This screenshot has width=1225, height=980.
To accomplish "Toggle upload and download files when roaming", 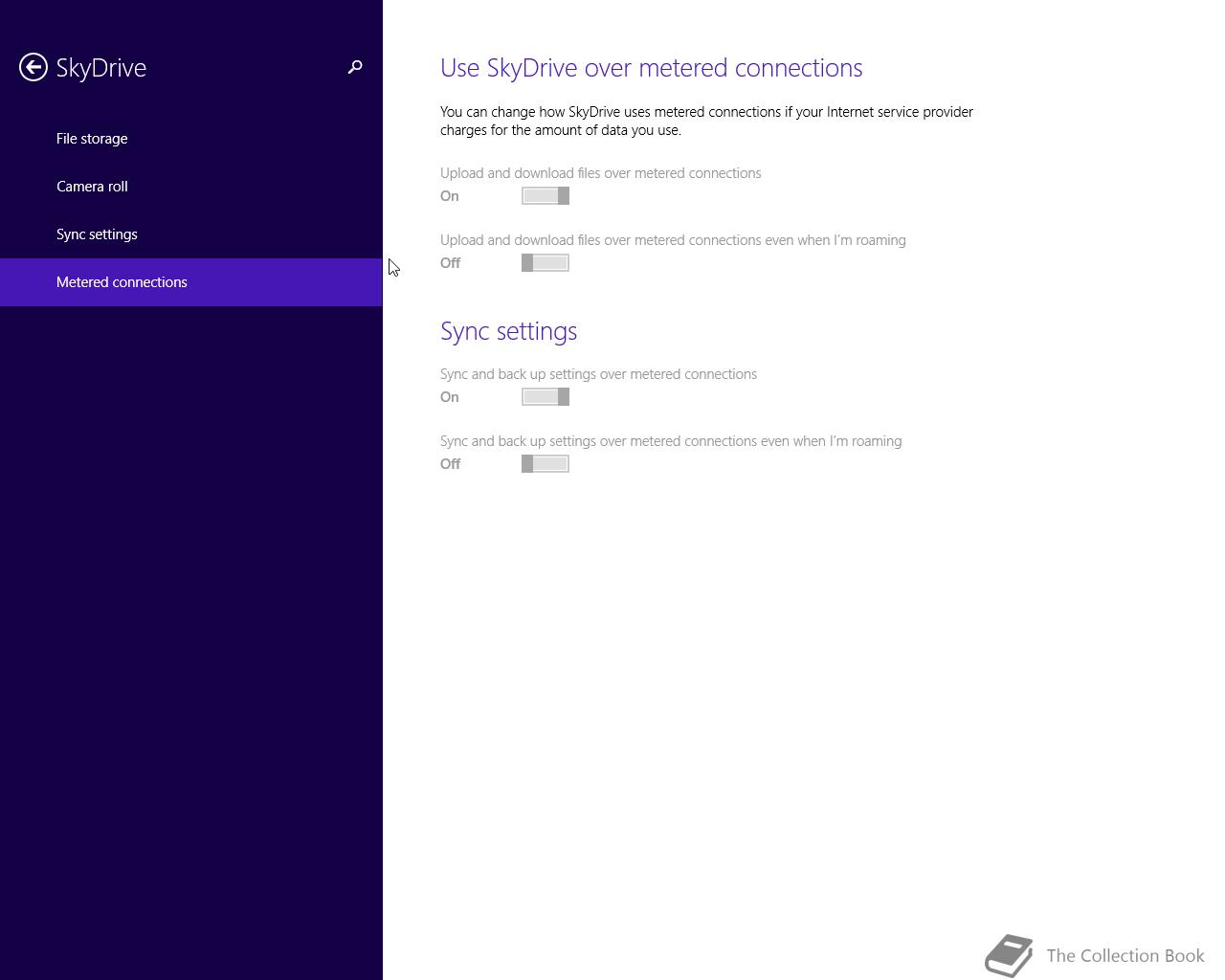I will 546,263.
